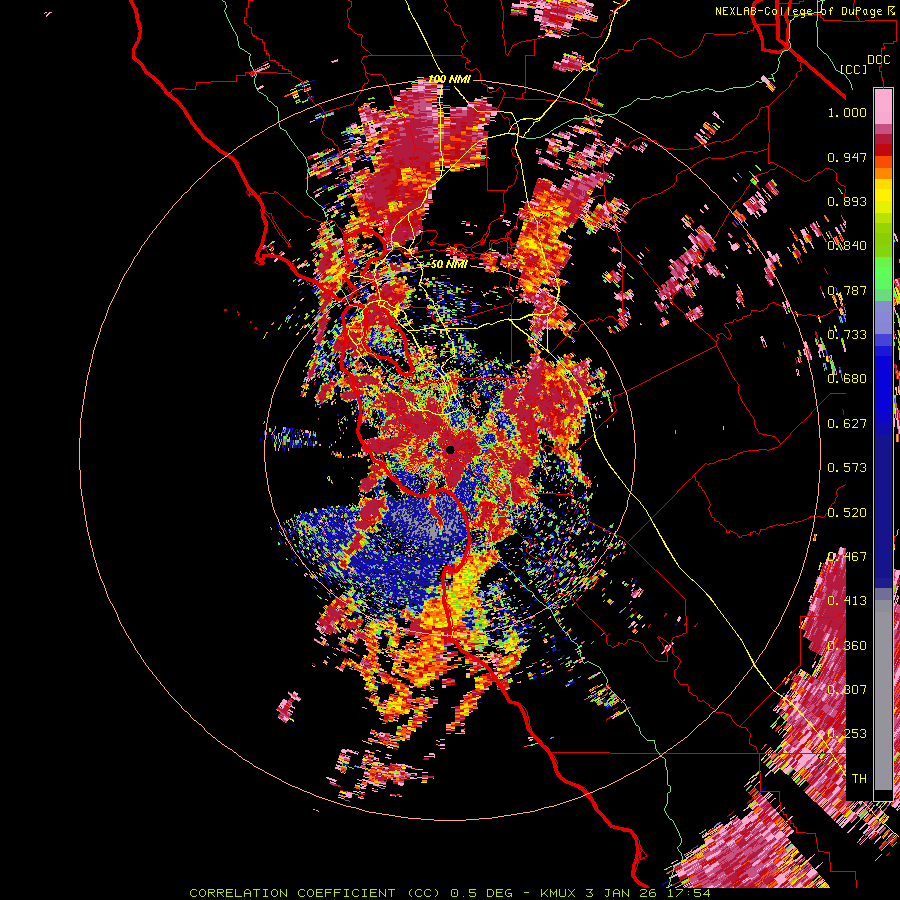
Task: Click the TH threshold label in legend
Action: pyautogui.click(x=859, y=779)
